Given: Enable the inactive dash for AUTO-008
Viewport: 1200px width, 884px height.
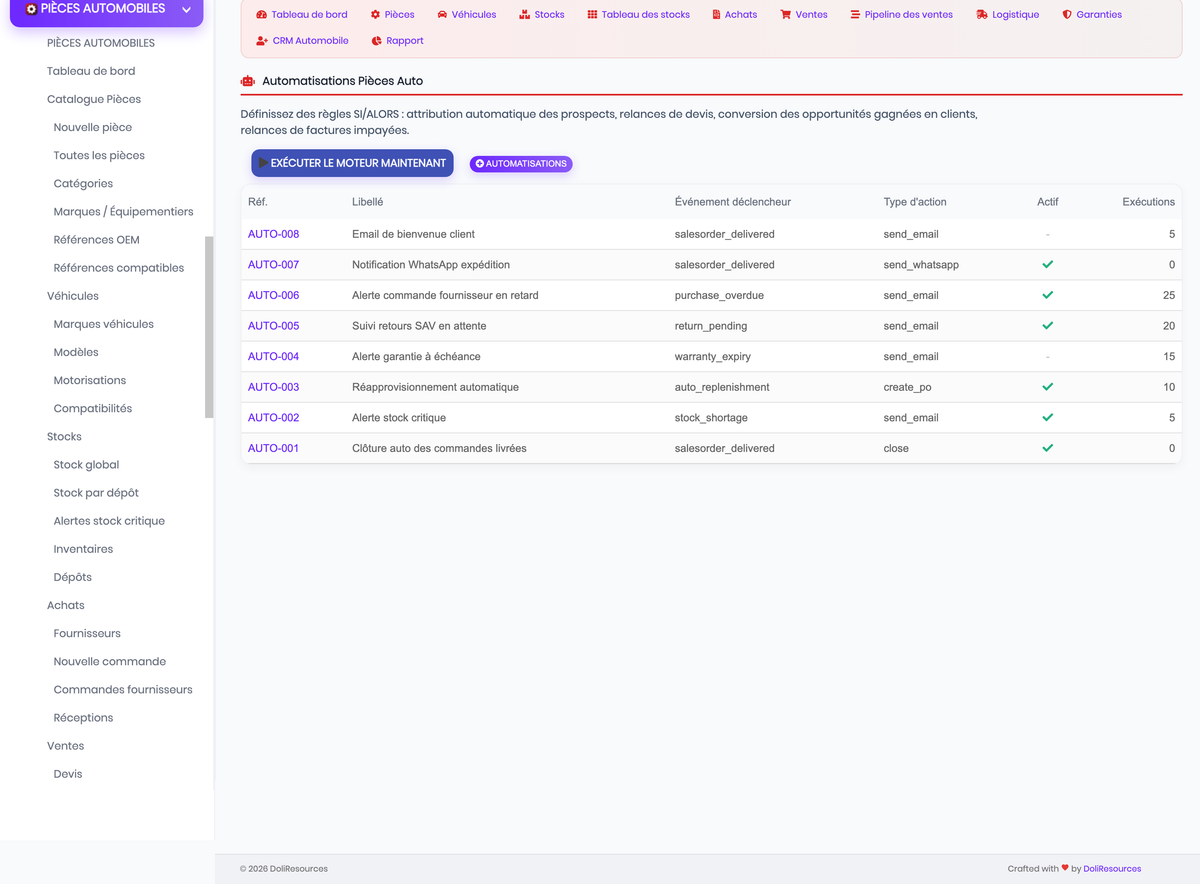Looking at the screenshot, I should pyautogui.click(x=1048, y=234).
